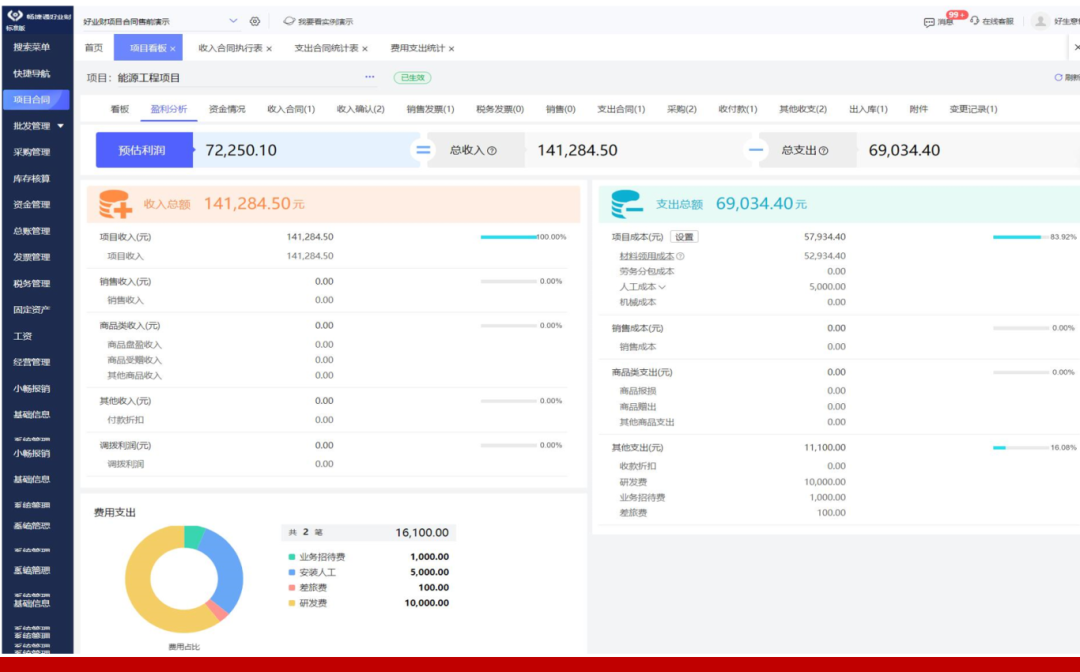Open the 好业财项目合同售前演示 account dropdown
Screen dimensions: 1080x672
click(233, 21)
